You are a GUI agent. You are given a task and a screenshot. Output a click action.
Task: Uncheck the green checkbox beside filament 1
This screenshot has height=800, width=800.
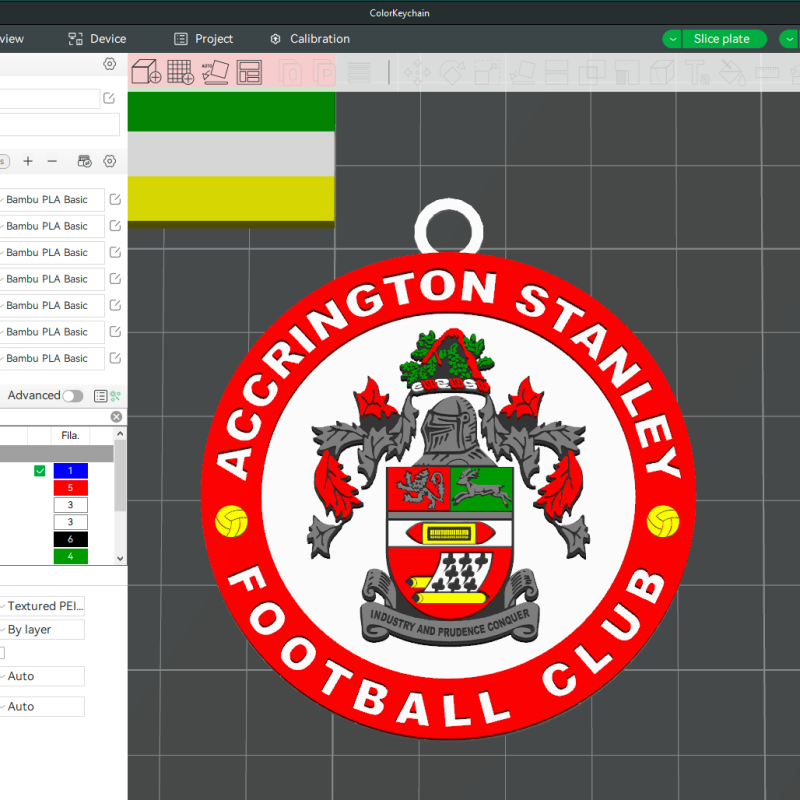click(40, 470)
